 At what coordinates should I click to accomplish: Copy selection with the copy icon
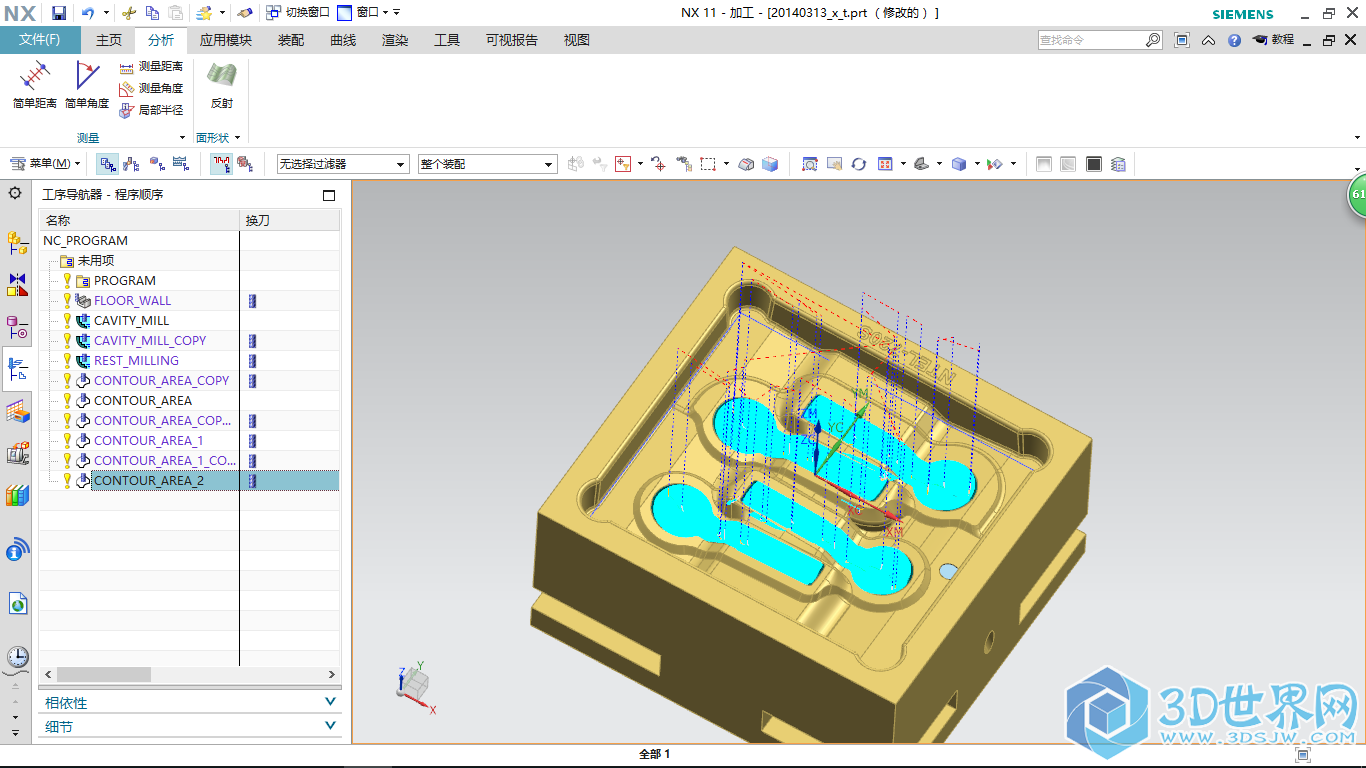pos(152,13)
